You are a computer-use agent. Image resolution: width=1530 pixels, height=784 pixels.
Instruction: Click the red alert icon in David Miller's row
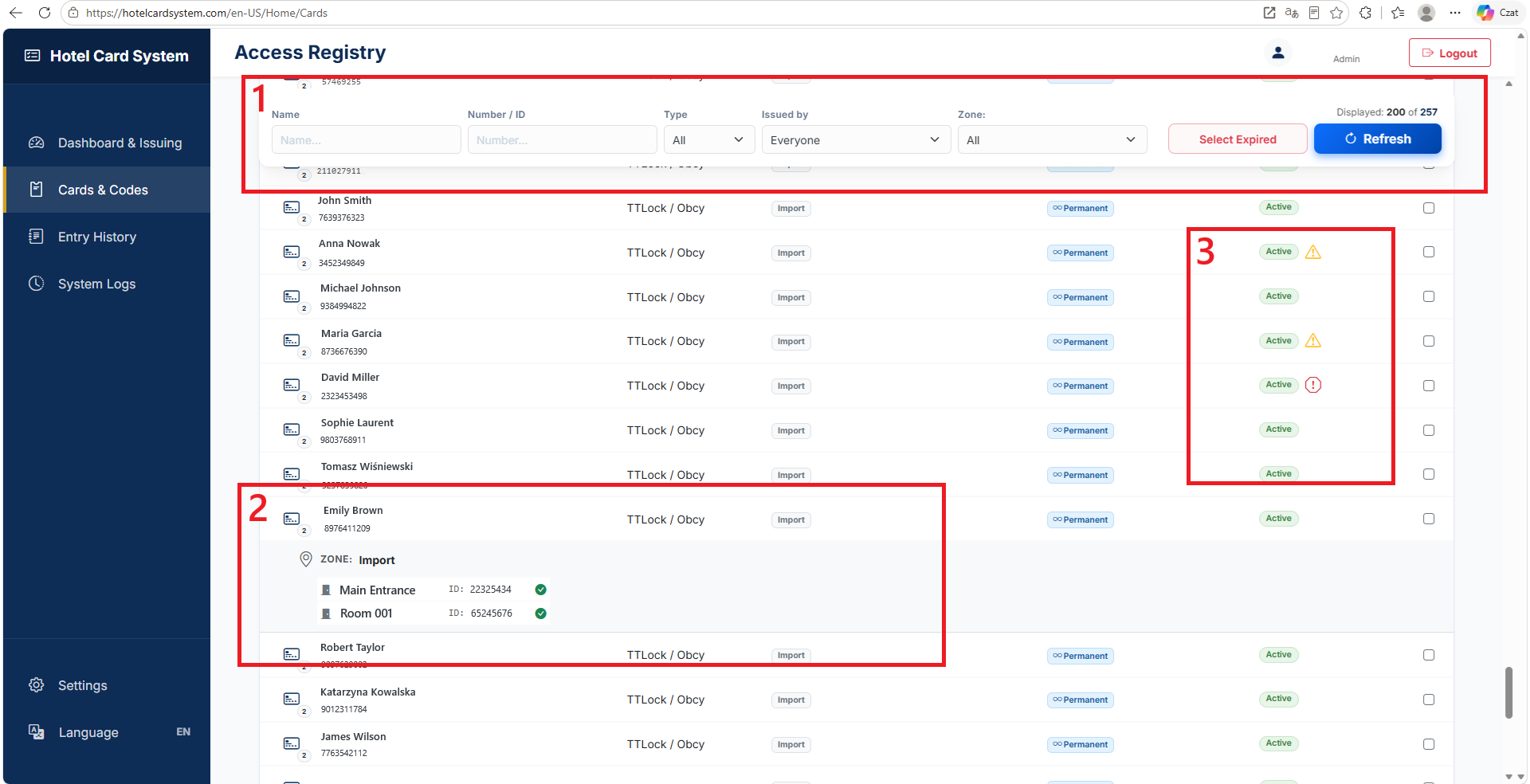click(1313, 386)
